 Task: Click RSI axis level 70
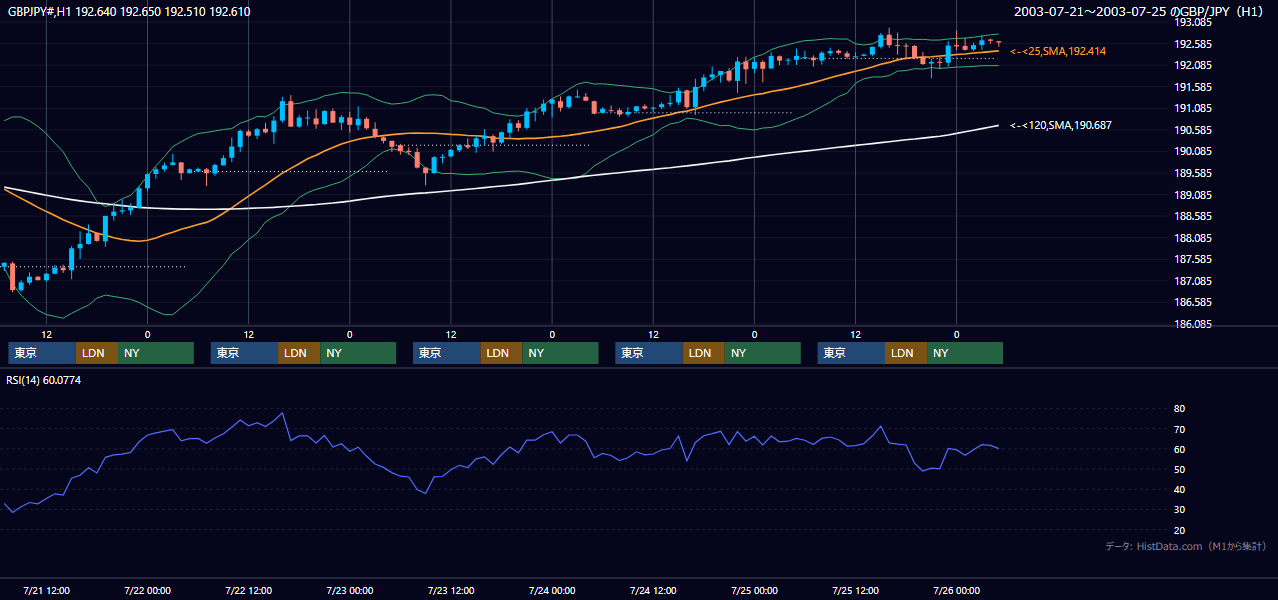[1180, 429]
